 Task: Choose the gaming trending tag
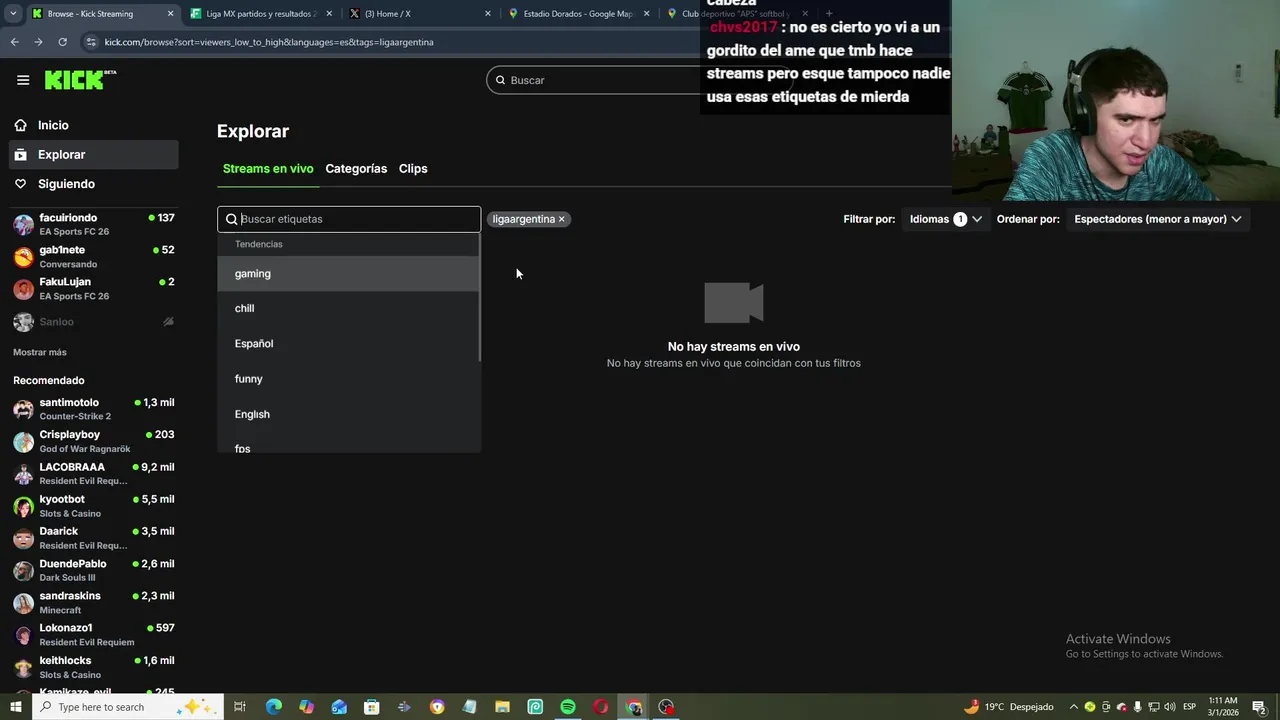[x=349, y=274]
